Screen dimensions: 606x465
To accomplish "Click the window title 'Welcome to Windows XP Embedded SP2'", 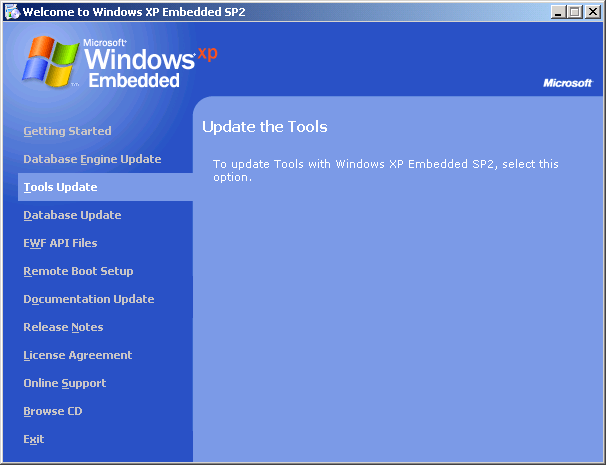I will (134, 12).
